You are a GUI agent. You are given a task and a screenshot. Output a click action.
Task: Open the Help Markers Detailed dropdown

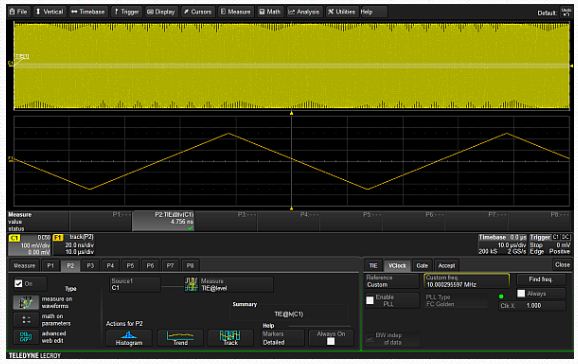click(x=282, y=338)
